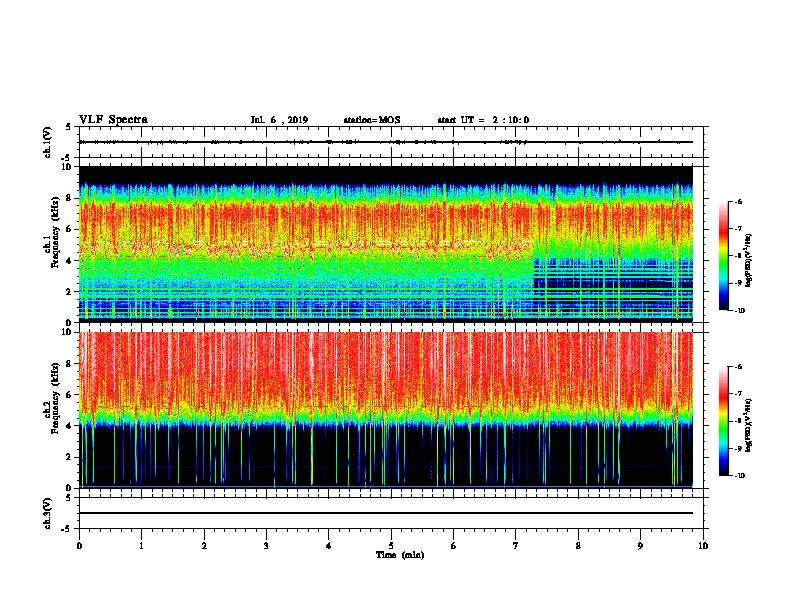This screenshot has height=612, width=792.
Task: Click time axis tick label "7"
Action: tap(516, 546)
